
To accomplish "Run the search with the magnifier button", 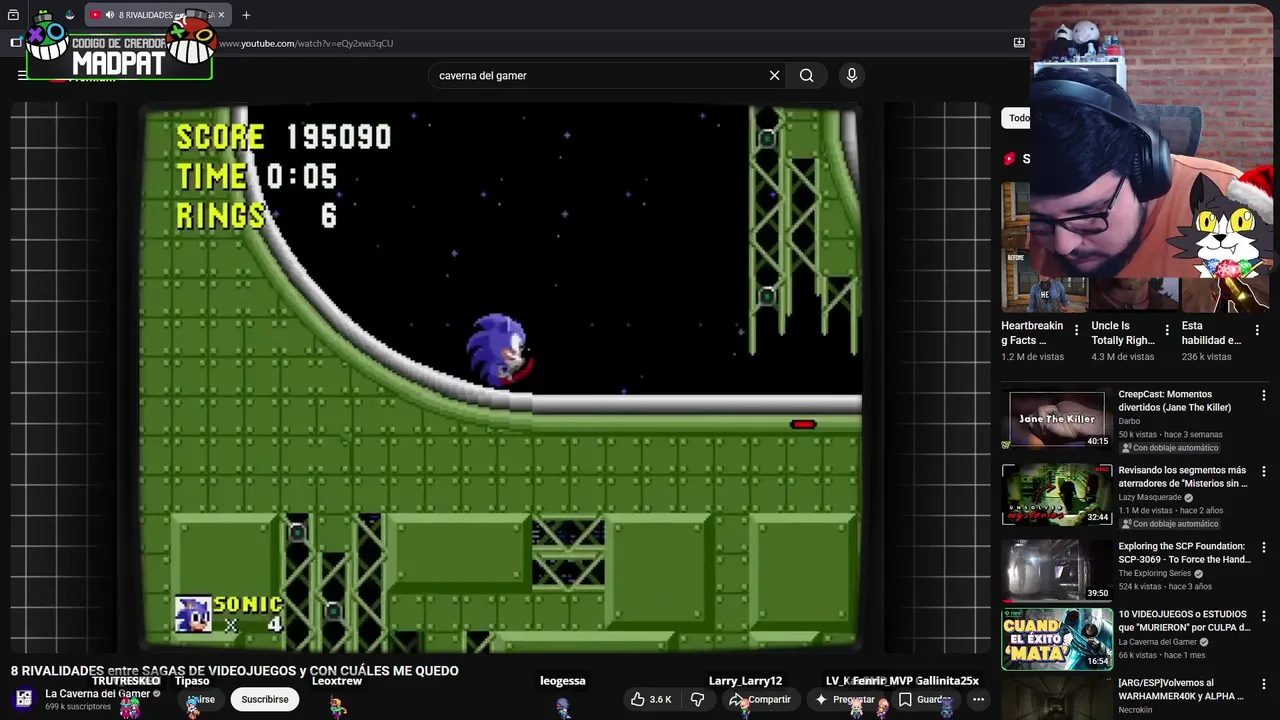I will 806,75.
